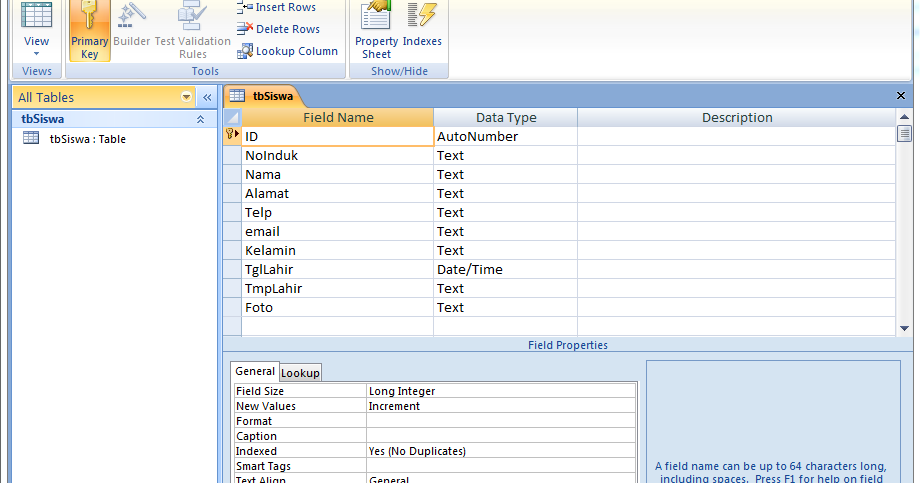The height and width of the screenshot is (483, 920).
Task: Open the General properties tab
Action: pos(255,371)
